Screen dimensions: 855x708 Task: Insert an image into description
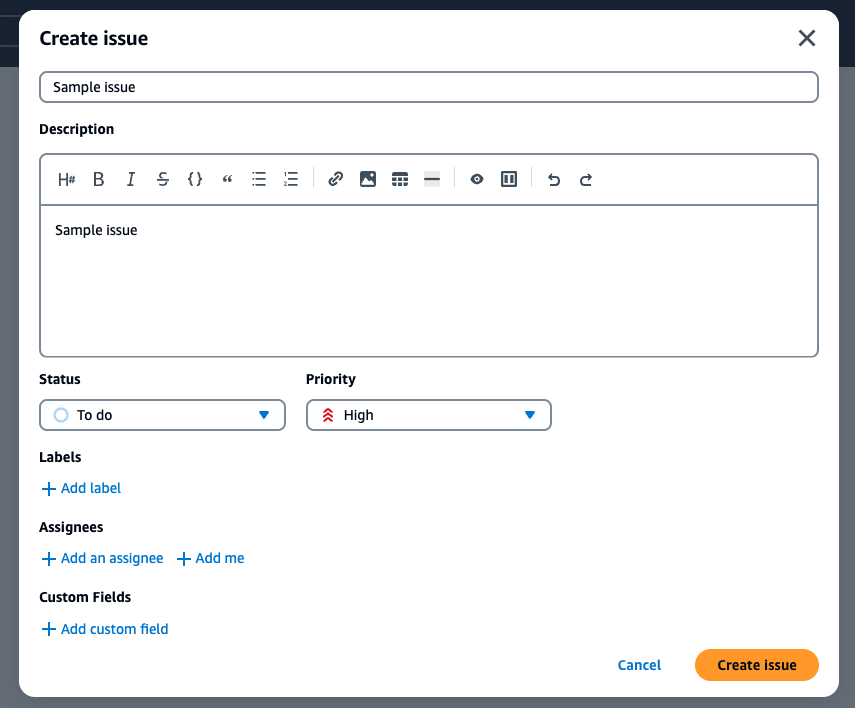coord(368,179)
